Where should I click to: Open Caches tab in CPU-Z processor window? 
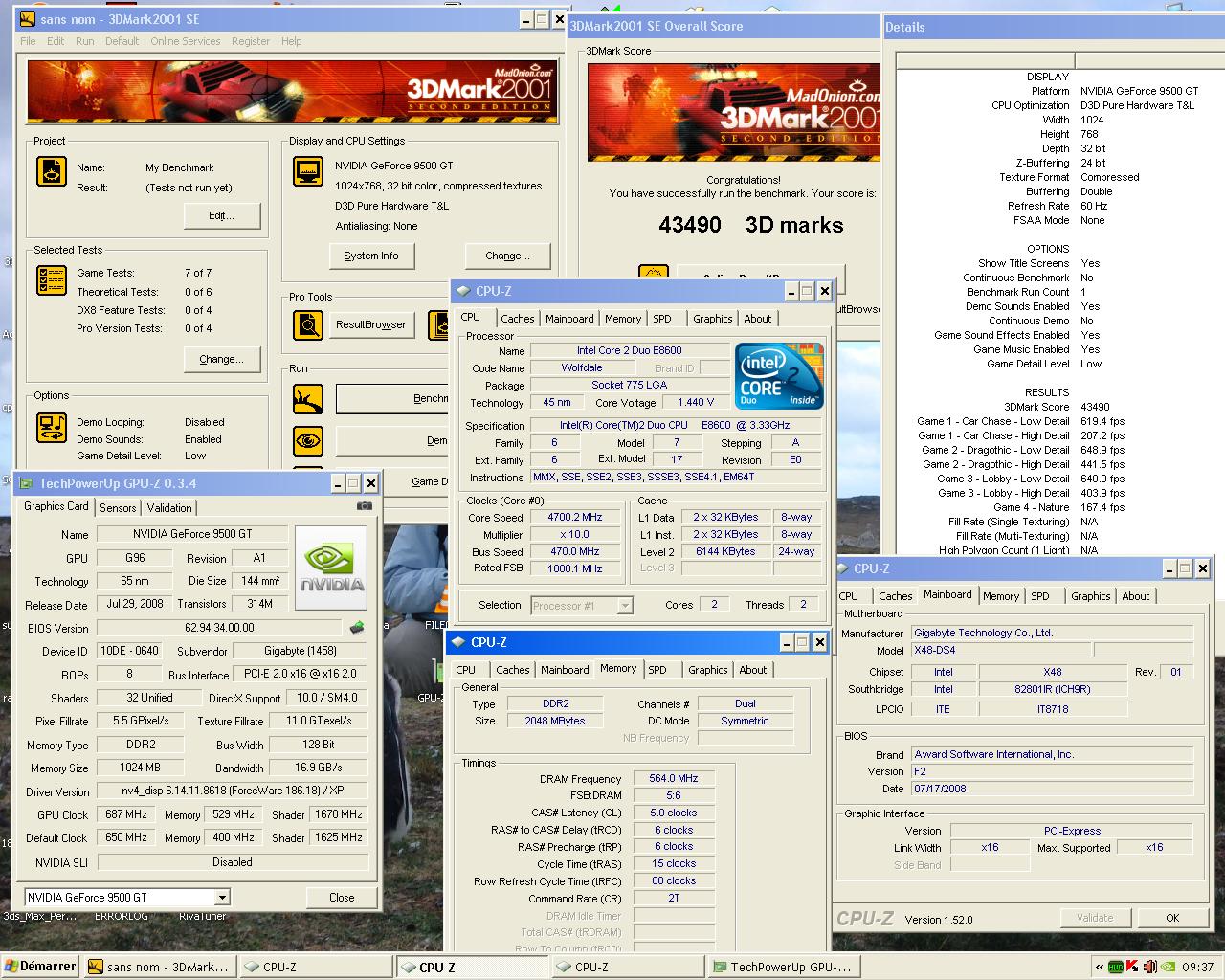[518, 319]
